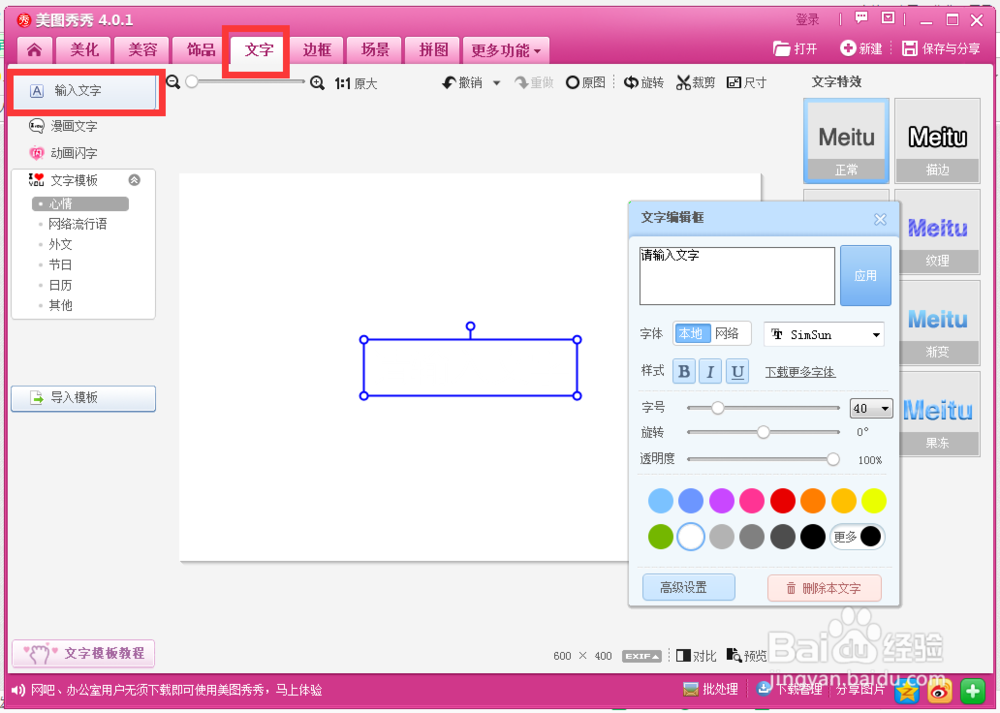The image size is (1000, 713).
Task: Switch to the 场景 tab
Action: (x=375, y=50)
